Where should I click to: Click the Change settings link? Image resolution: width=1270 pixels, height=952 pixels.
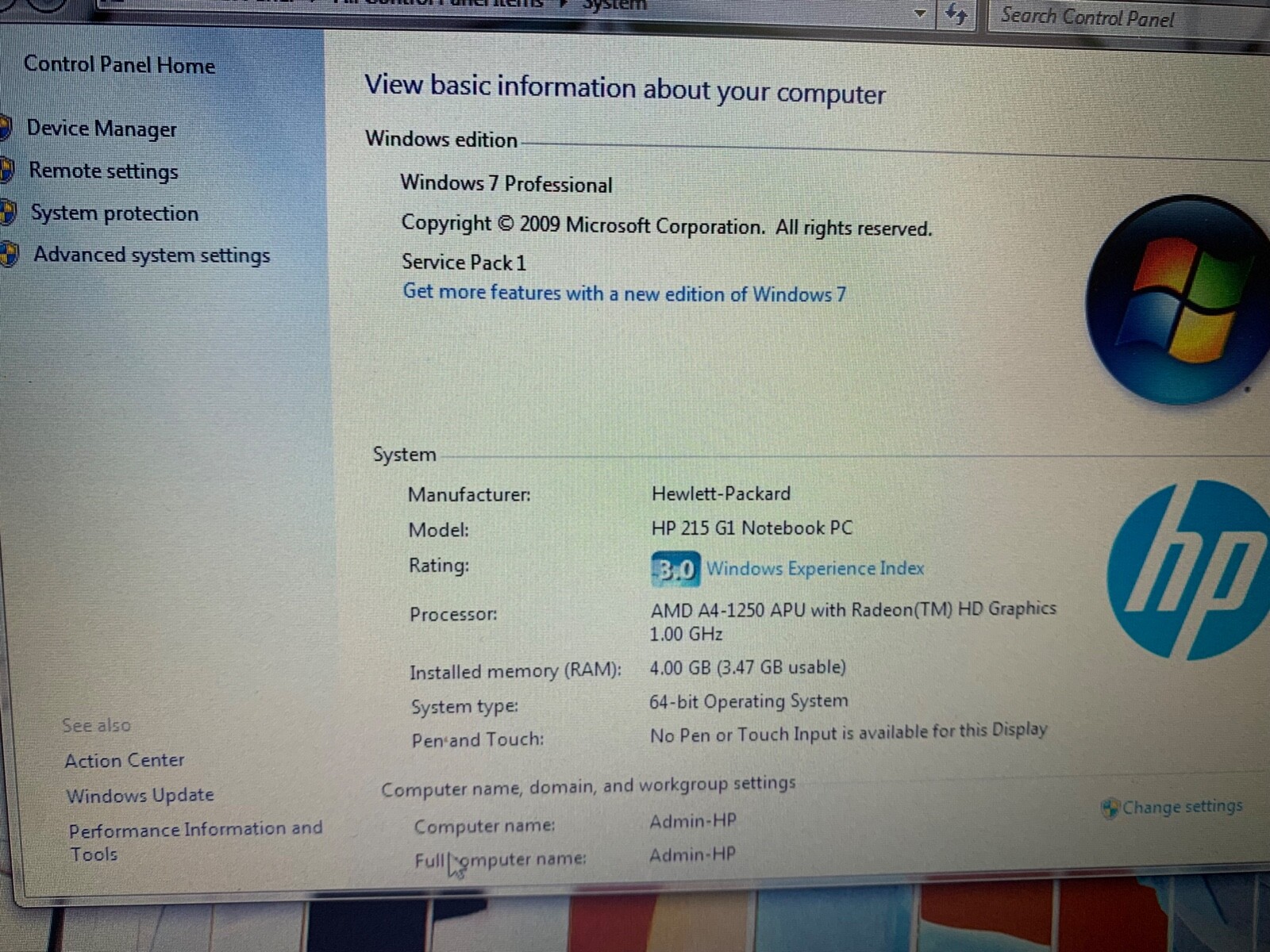coord(1183,807)
